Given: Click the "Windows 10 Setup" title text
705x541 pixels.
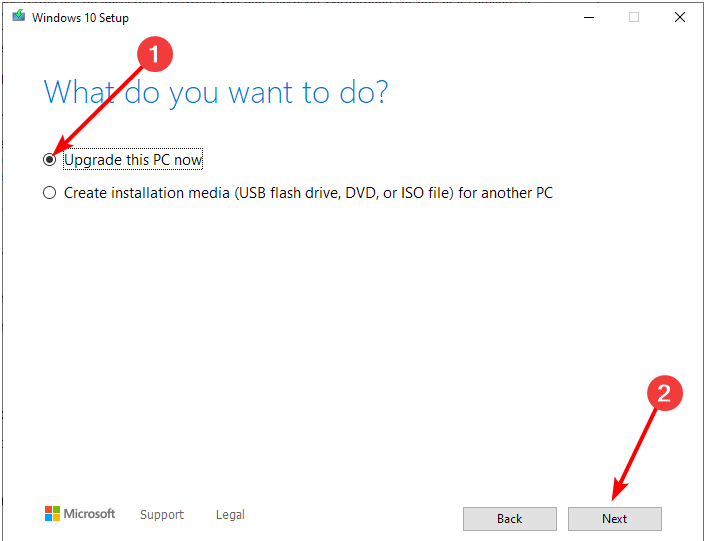Looking at the screenshot, I should [80, 18].
